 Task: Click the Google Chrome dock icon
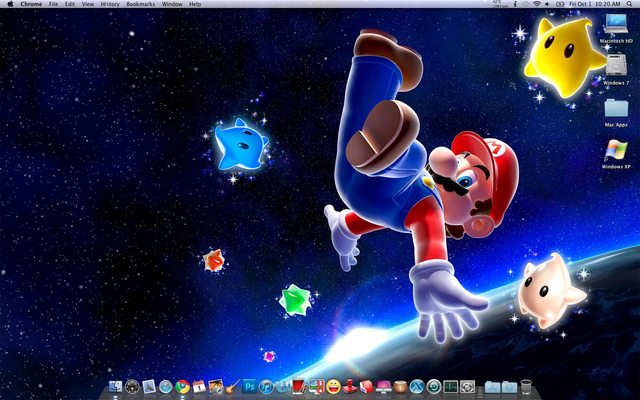(182, 386)
